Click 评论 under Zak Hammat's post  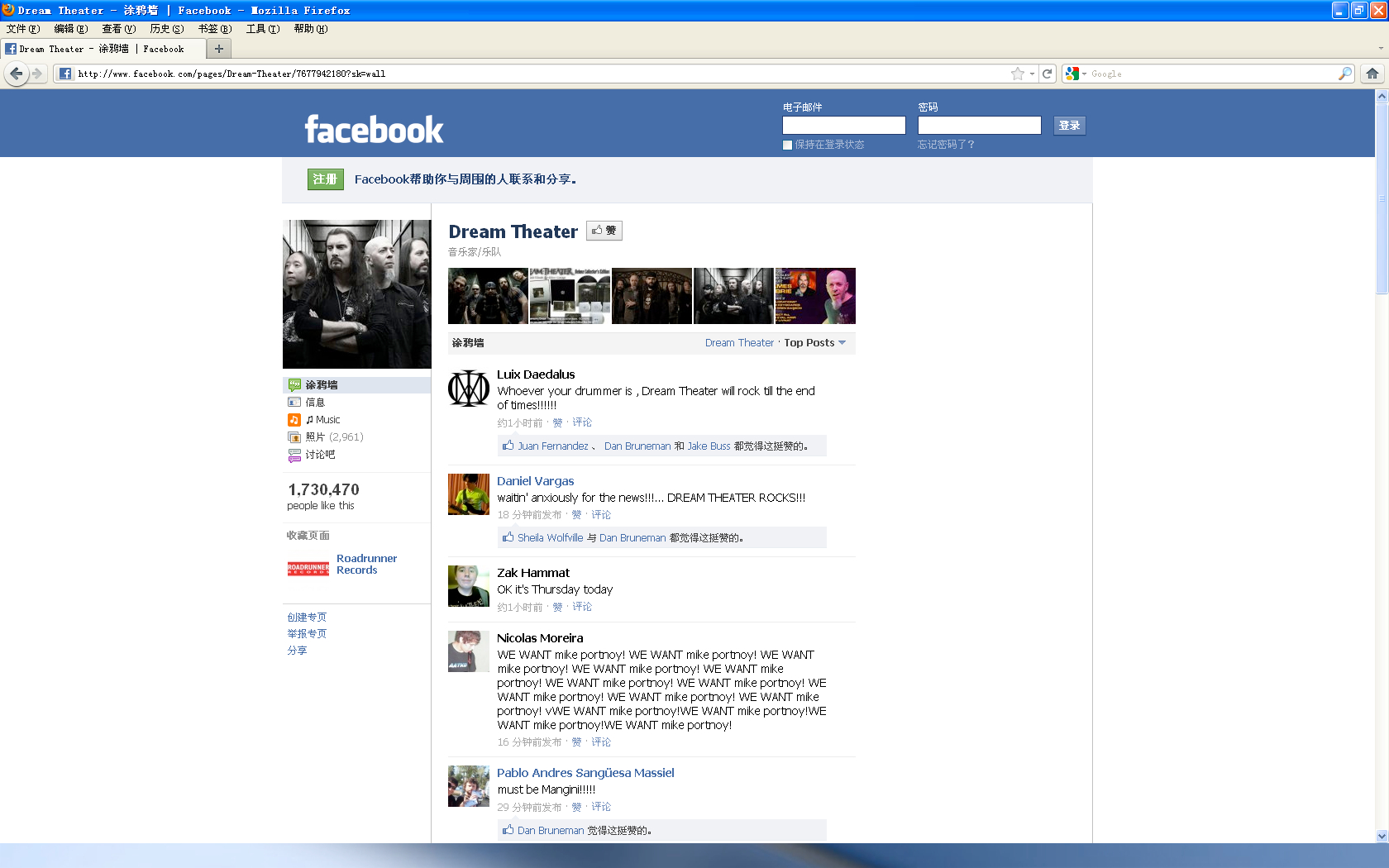[x=582, y=607]
